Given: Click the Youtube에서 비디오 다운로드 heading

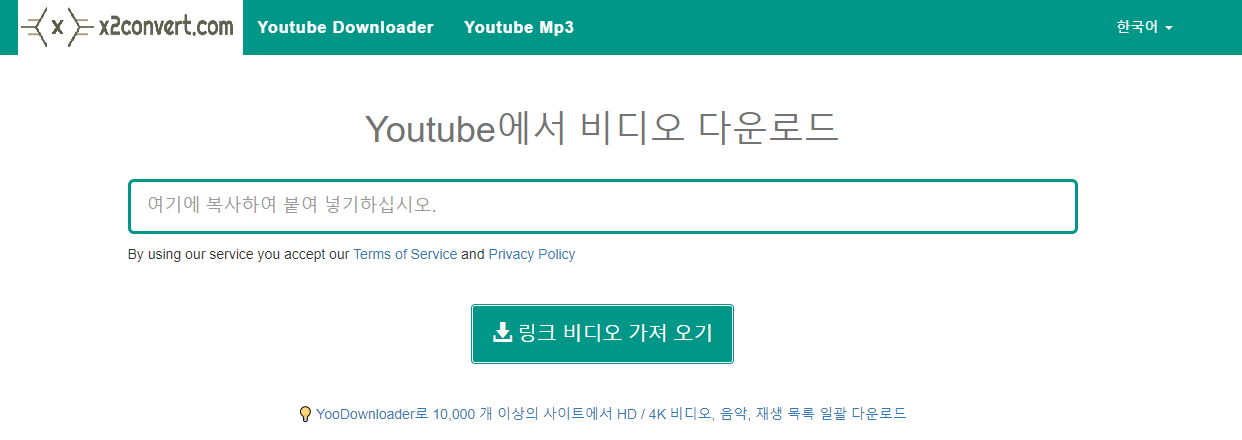Looking at the screenshot, I should click(602, 129).
